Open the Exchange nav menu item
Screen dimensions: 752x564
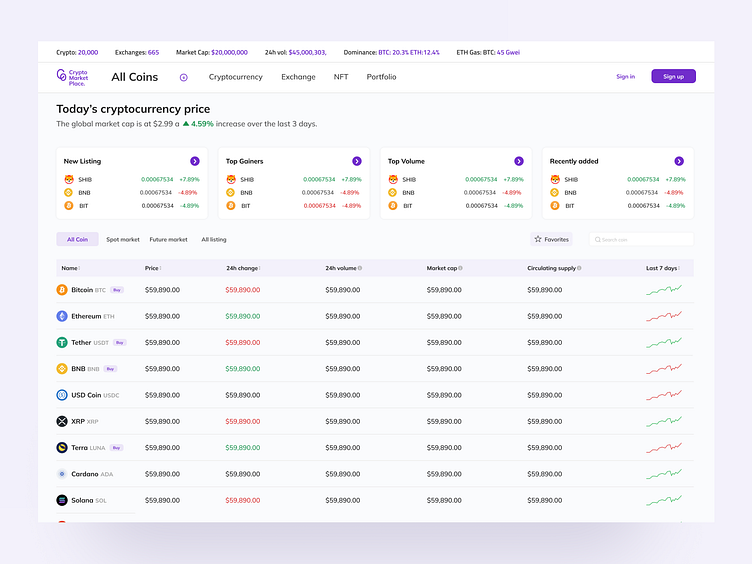[x=298, y=77]
